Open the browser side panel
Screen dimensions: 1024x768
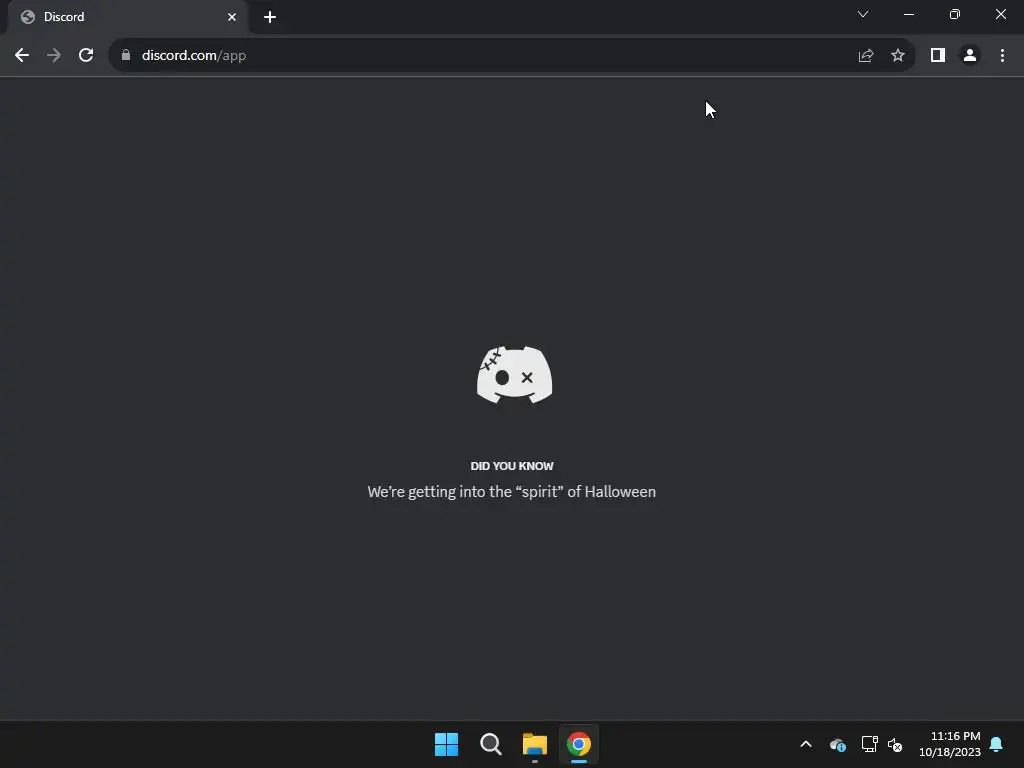click(938, 56)
